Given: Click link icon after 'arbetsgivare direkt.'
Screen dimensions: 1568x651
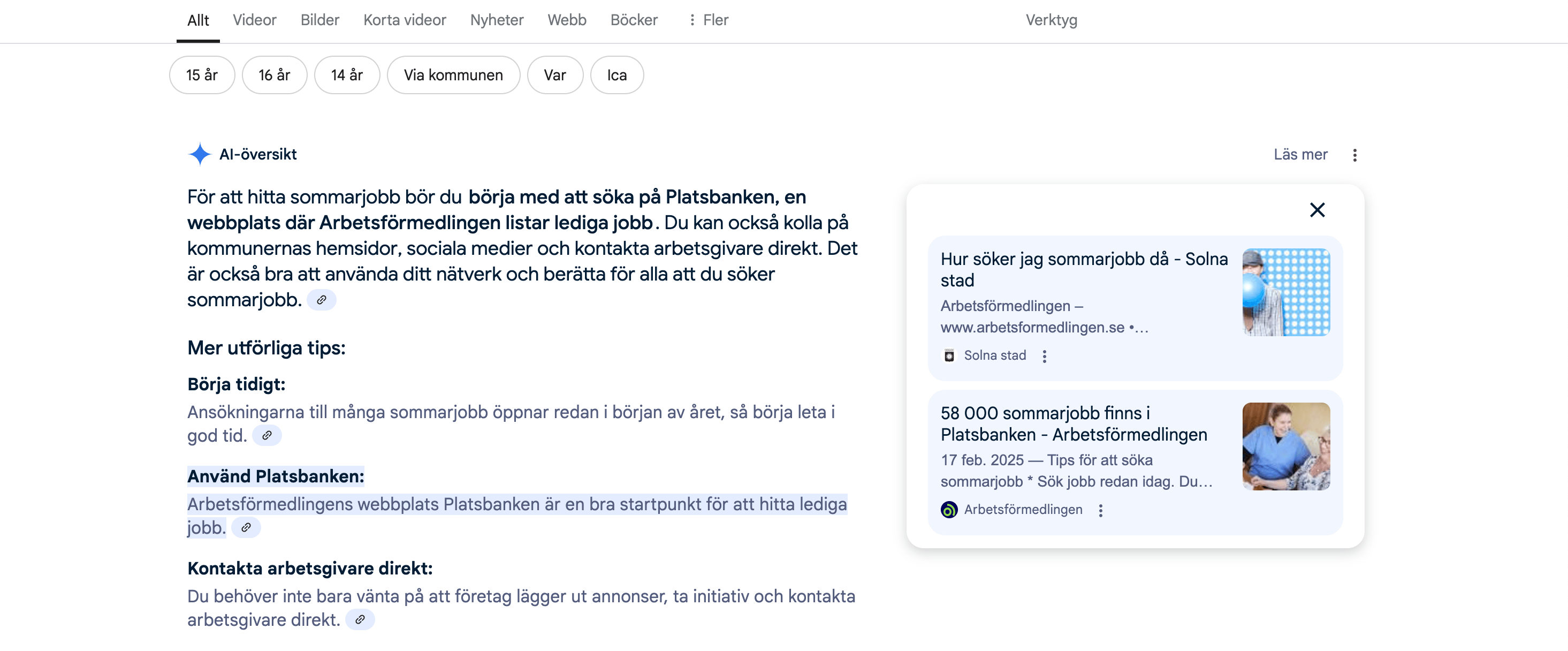Looking at the screenshot, I should pos(360,619).
